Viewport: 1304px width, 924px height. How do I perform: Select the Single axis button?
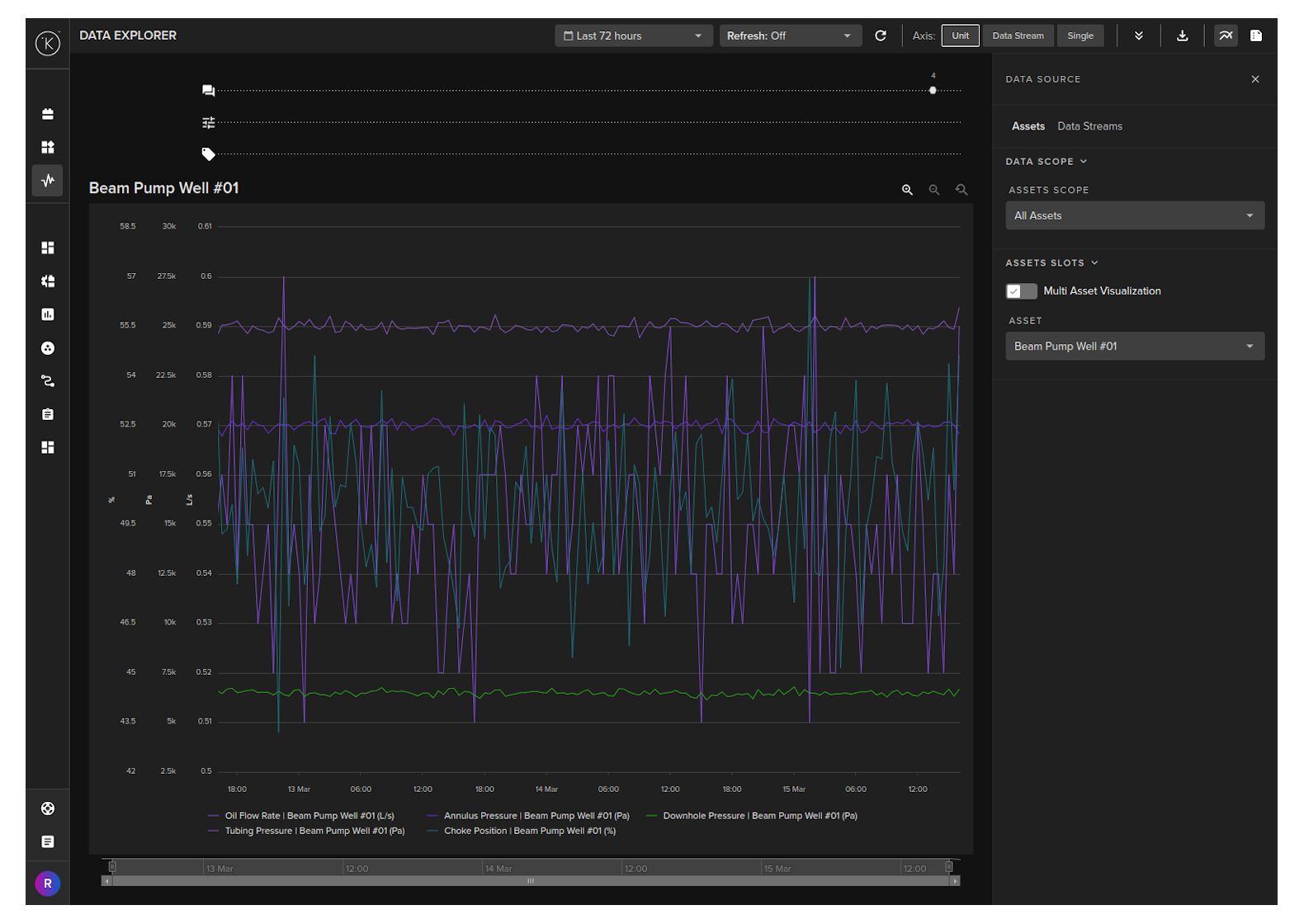point(1080,35)
